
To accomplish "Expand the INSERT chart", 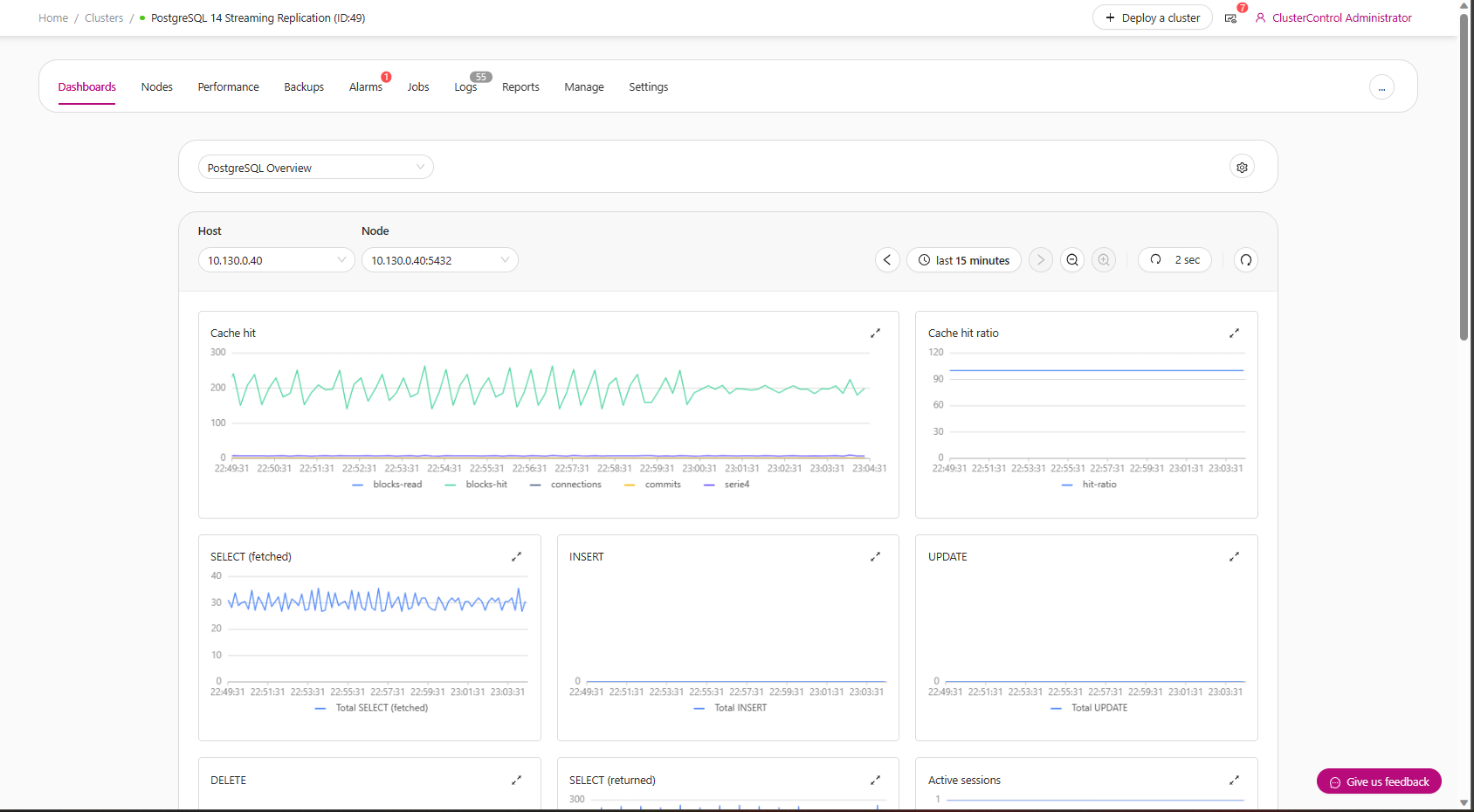I will pos(875,556).
